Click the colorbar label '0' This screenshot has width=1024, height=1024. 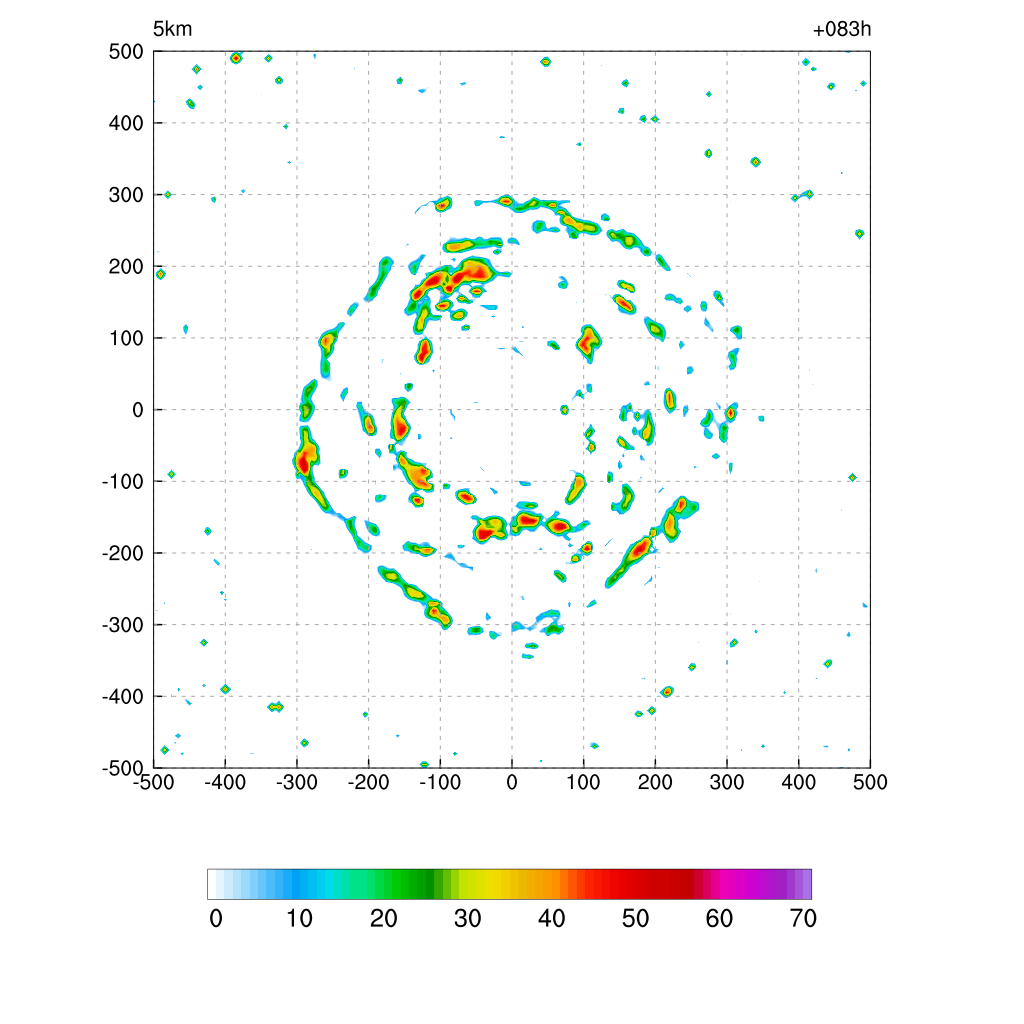point(216,919)
